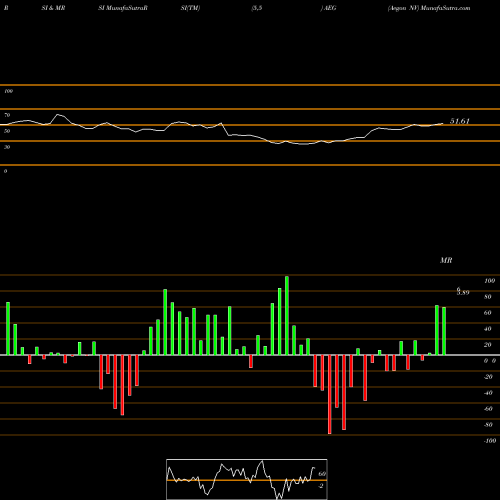Viewport: 500px width, 500px height.
Task: Click the RSI 70 level label
Action: [x=7, y=115]
